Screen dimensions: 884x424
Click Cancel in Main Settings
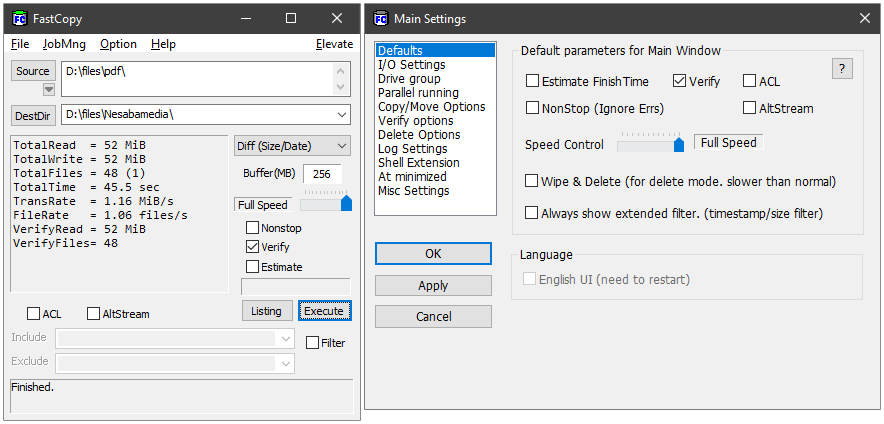pyautogui.click(x=433, y=317)
